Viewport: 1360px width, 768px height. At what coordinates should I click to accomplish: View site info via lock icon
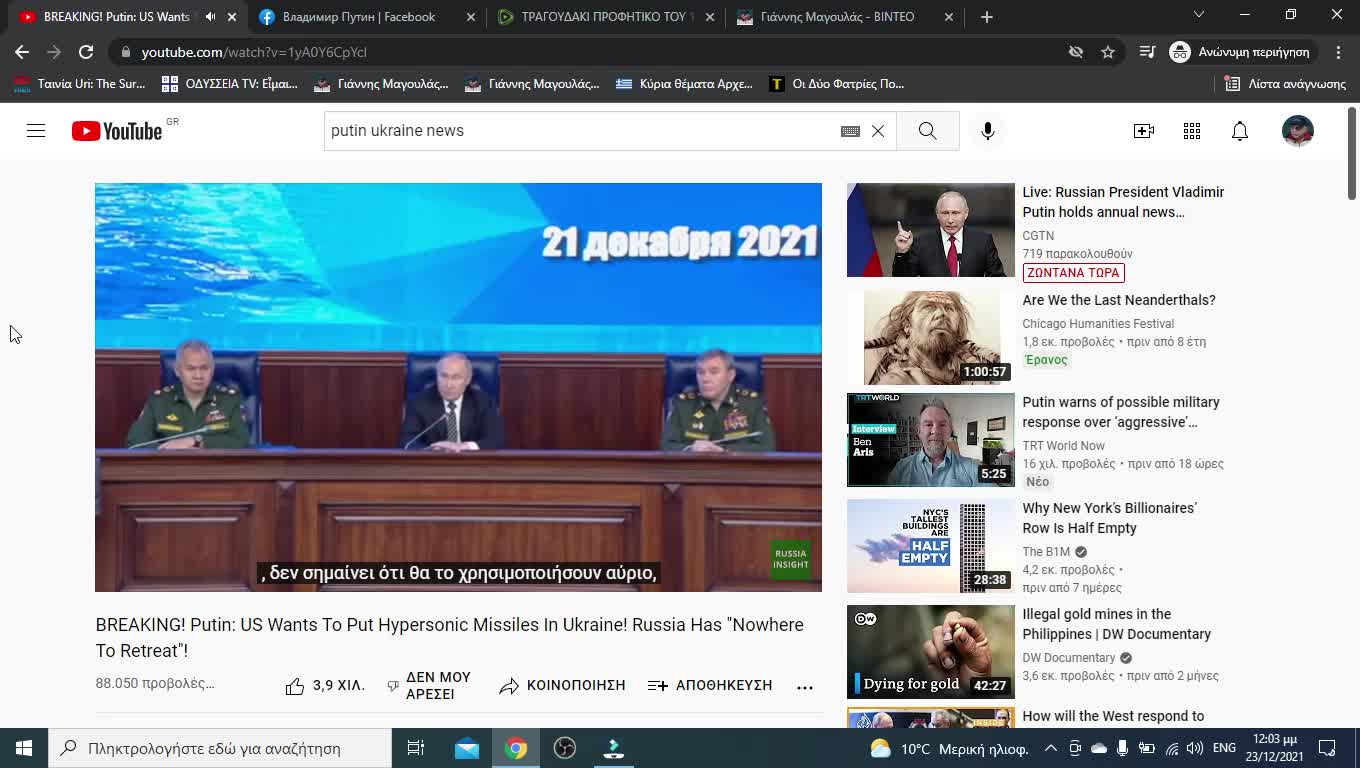click(x=124, y=52)
